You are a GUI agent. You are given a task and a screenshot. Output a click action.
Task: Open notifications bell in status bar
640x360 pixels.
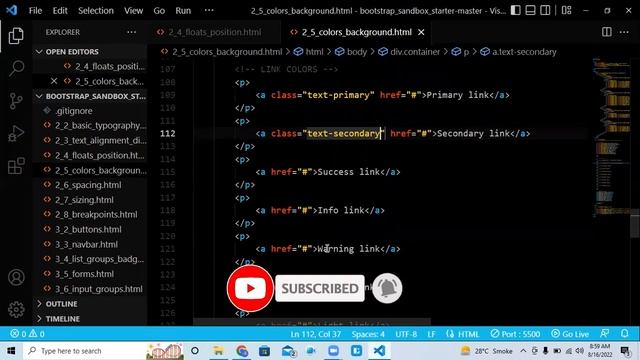click(624, 334)
